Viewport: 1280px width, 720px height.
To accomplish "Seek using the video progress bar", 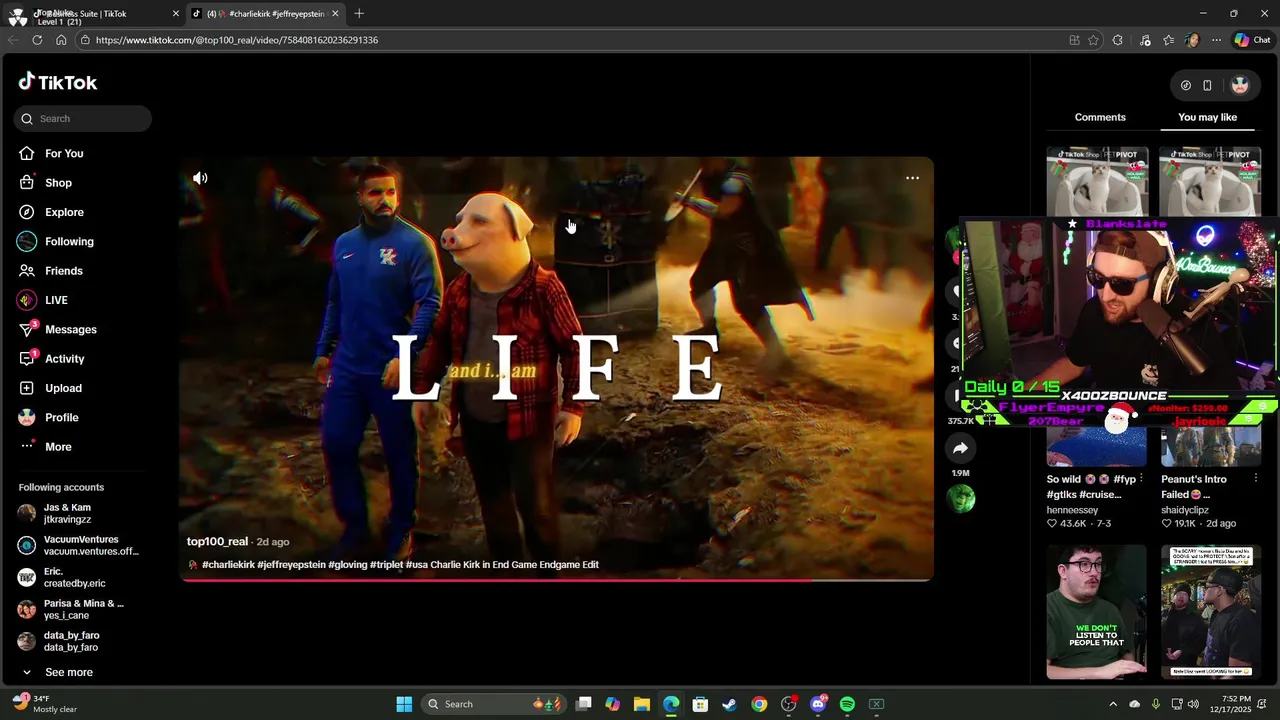I will (556, 579).
